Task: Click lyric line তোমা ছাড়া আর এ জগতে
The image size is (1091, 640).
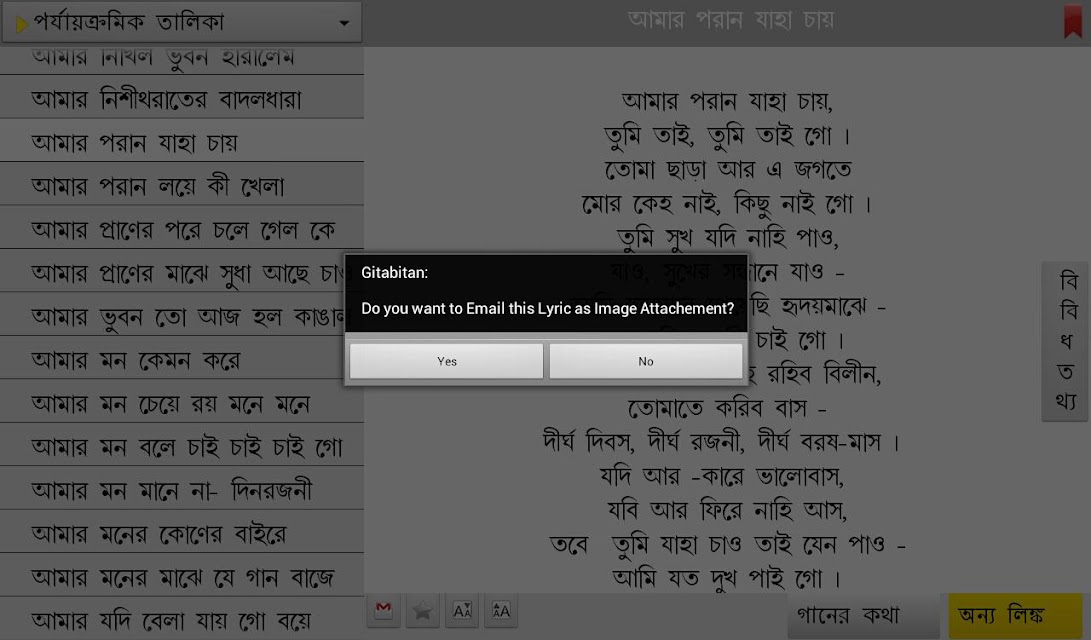Action: (x=728, y=169)
